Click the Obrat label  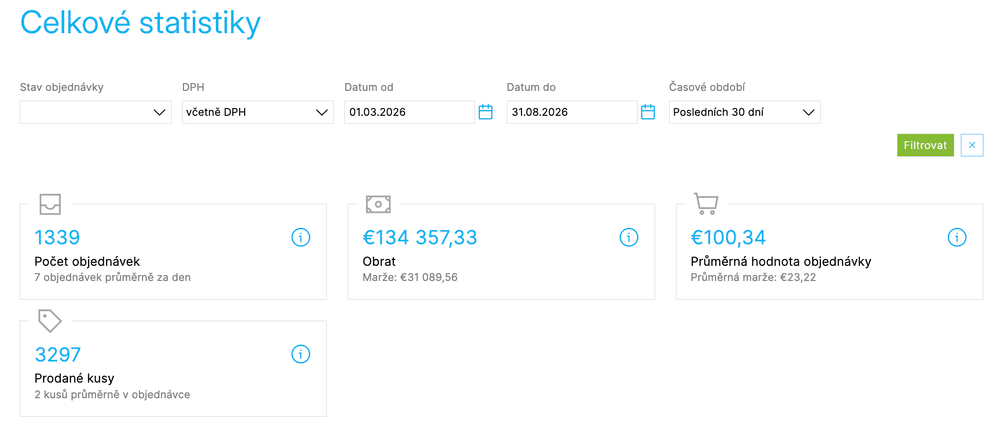pos(379,262)
